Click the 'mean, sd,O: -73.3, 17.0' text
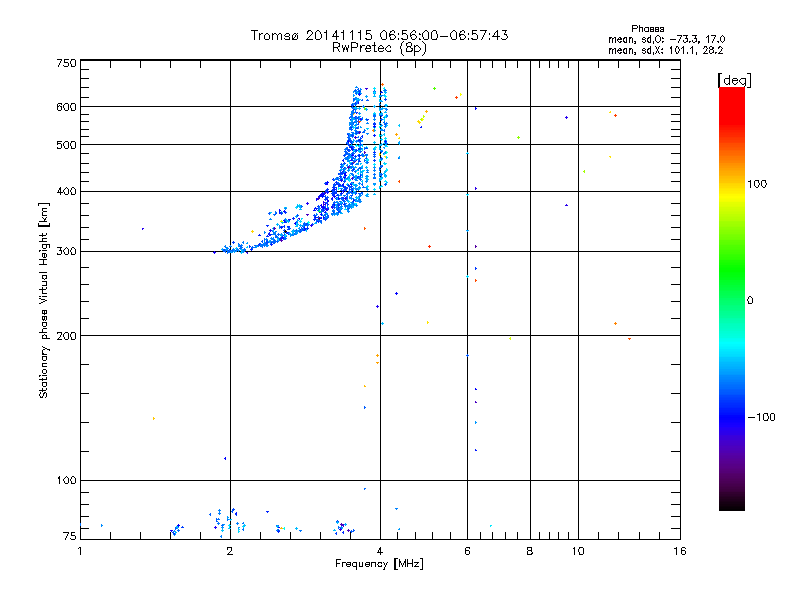Viewport: 800px width, 600px height. coord(666,39)
